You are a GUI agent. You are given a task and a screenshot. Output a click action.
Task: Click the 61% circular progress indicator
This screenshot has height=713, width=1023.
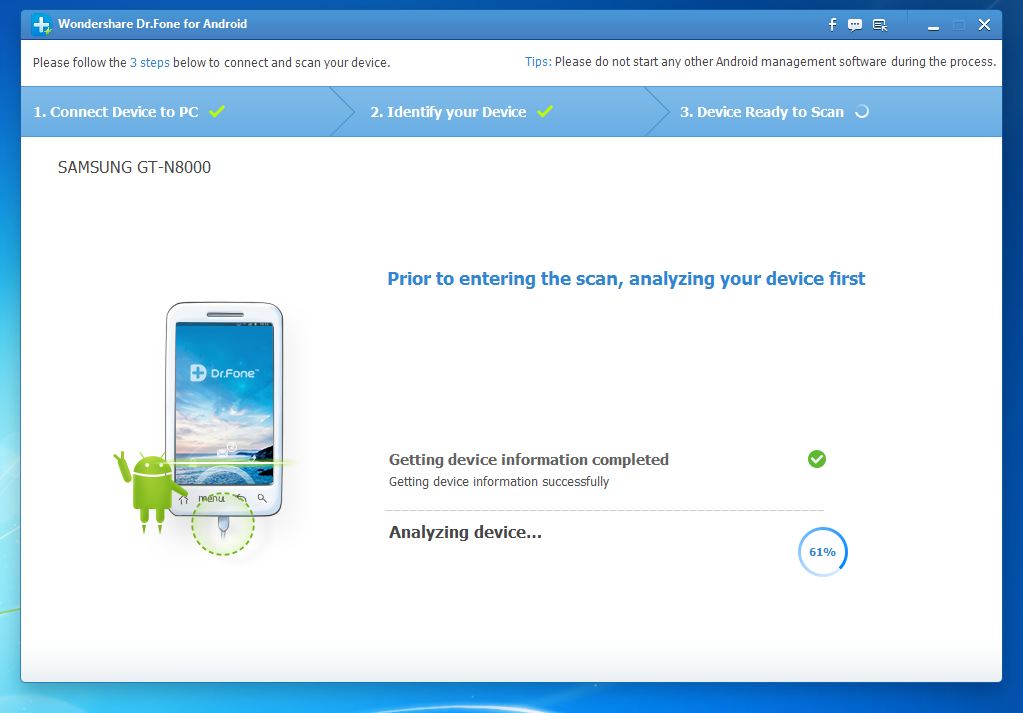pos(823,552)
